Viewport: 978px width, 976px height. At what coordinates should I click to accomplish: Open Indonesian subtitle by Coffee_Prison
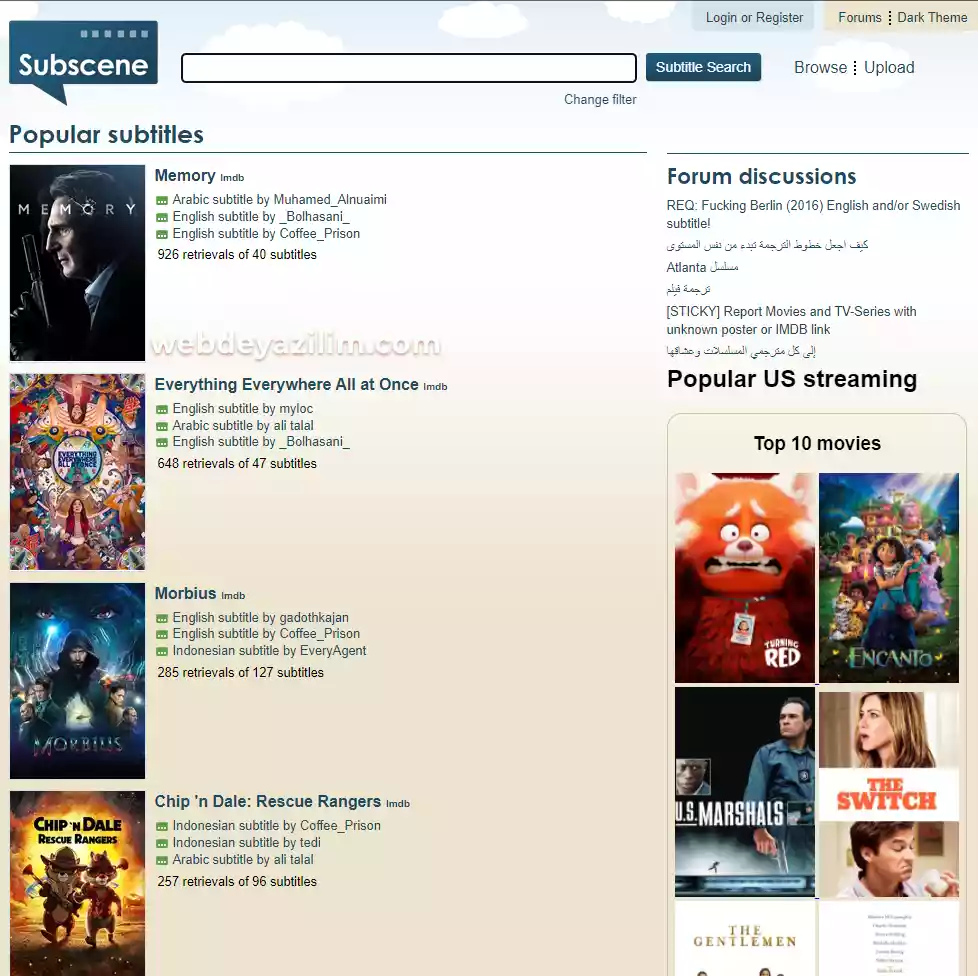click(276, 826)
